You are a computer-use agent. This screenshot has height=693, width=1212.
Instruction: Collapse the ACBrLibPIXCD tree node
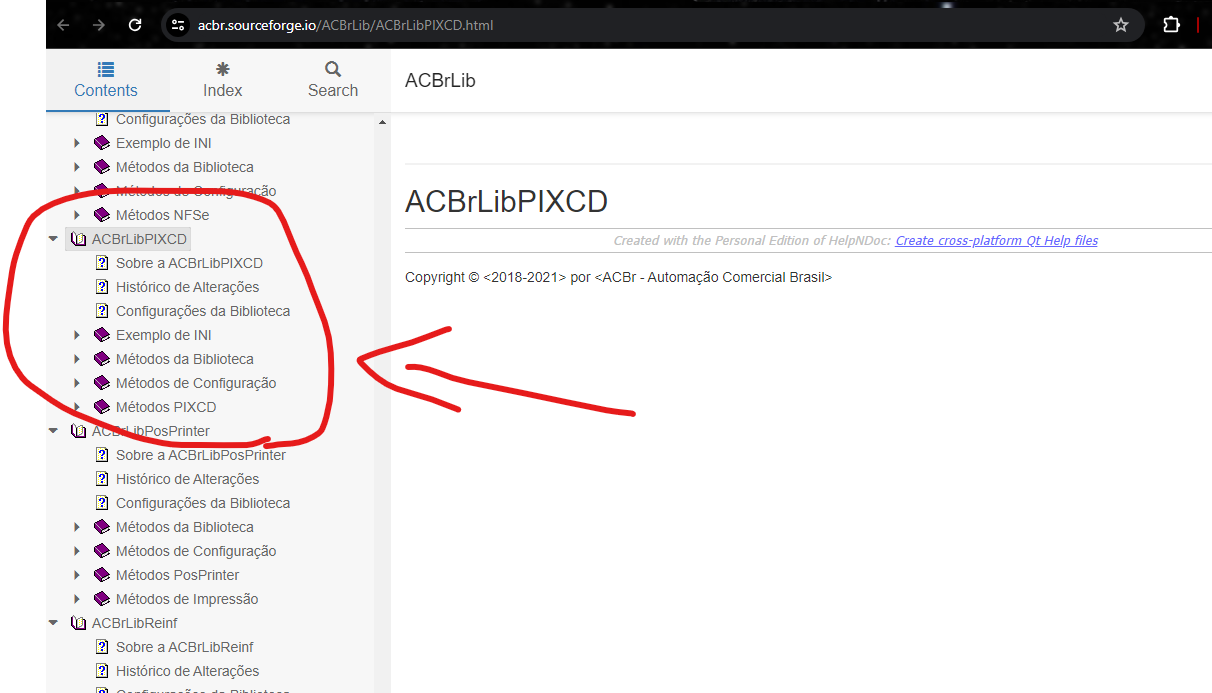coord(53,239)
